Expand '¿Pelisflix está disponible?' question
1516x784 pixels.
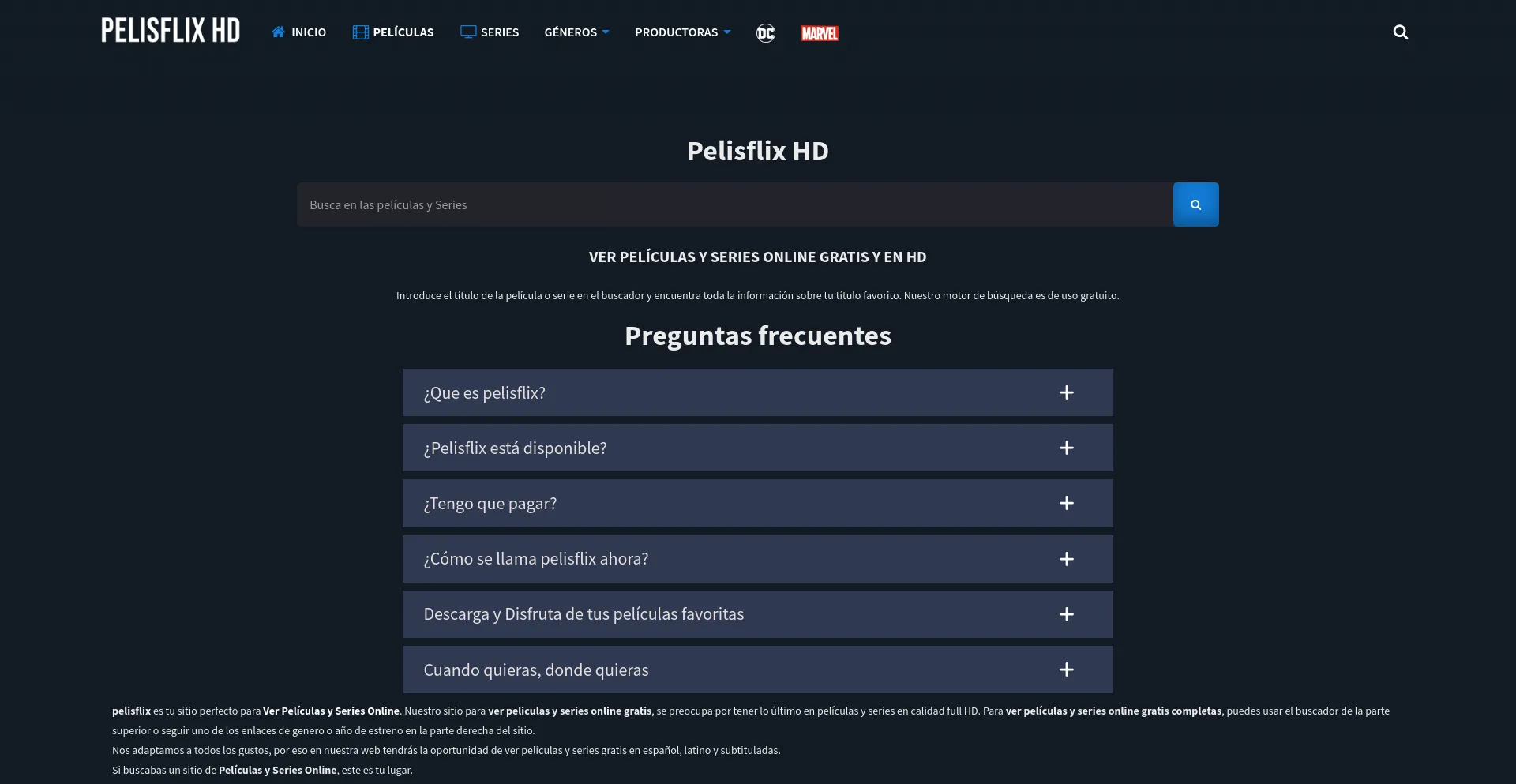tap(758, 448)
